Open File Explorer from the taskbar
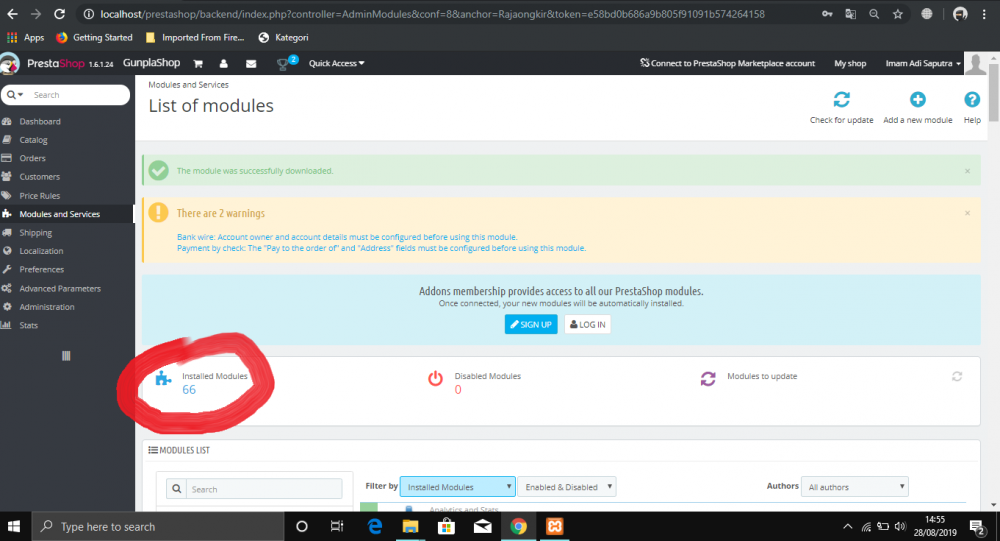 (410, 526)
